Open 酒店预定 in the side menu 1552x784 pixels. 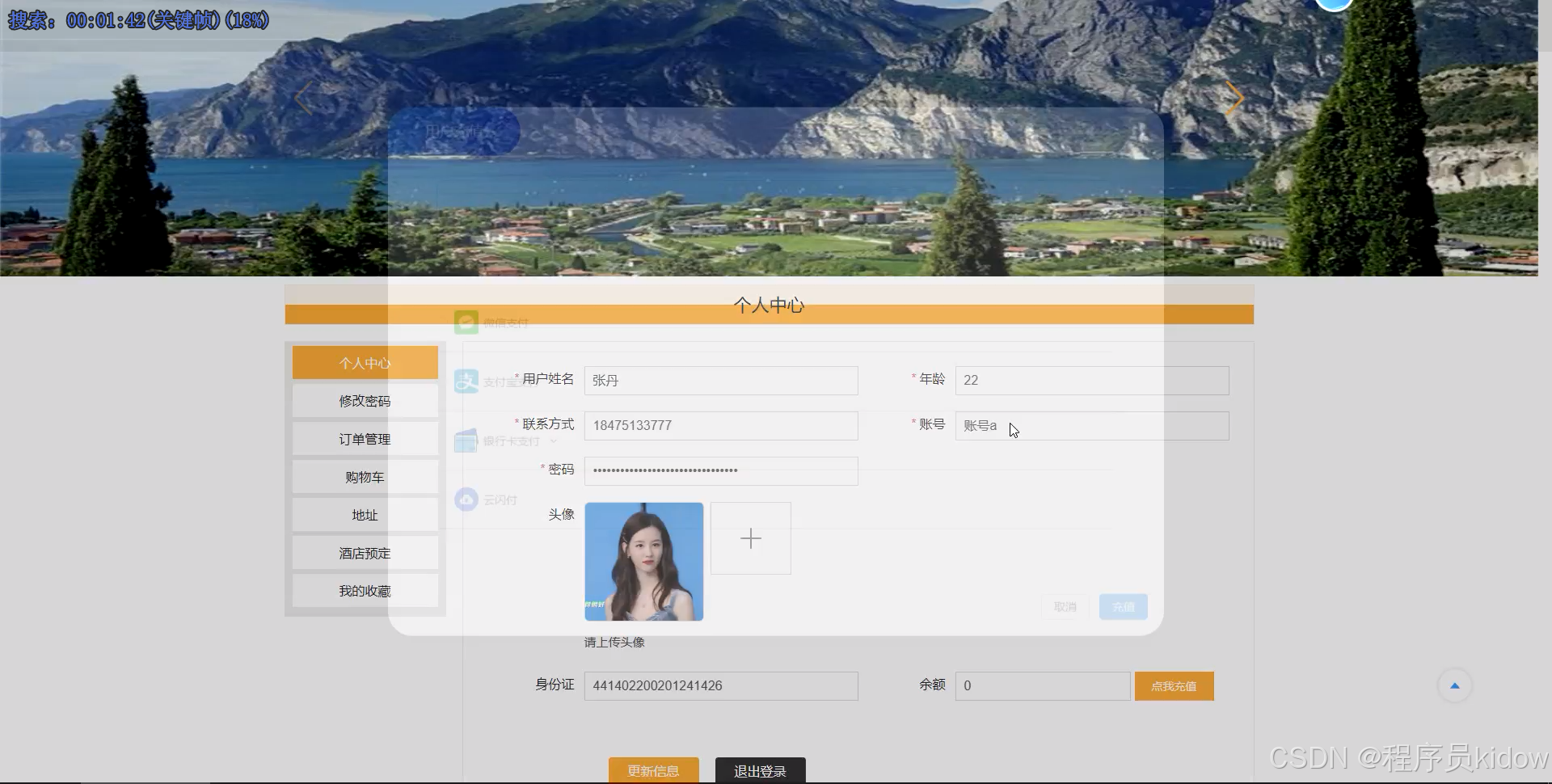[365, 553]
